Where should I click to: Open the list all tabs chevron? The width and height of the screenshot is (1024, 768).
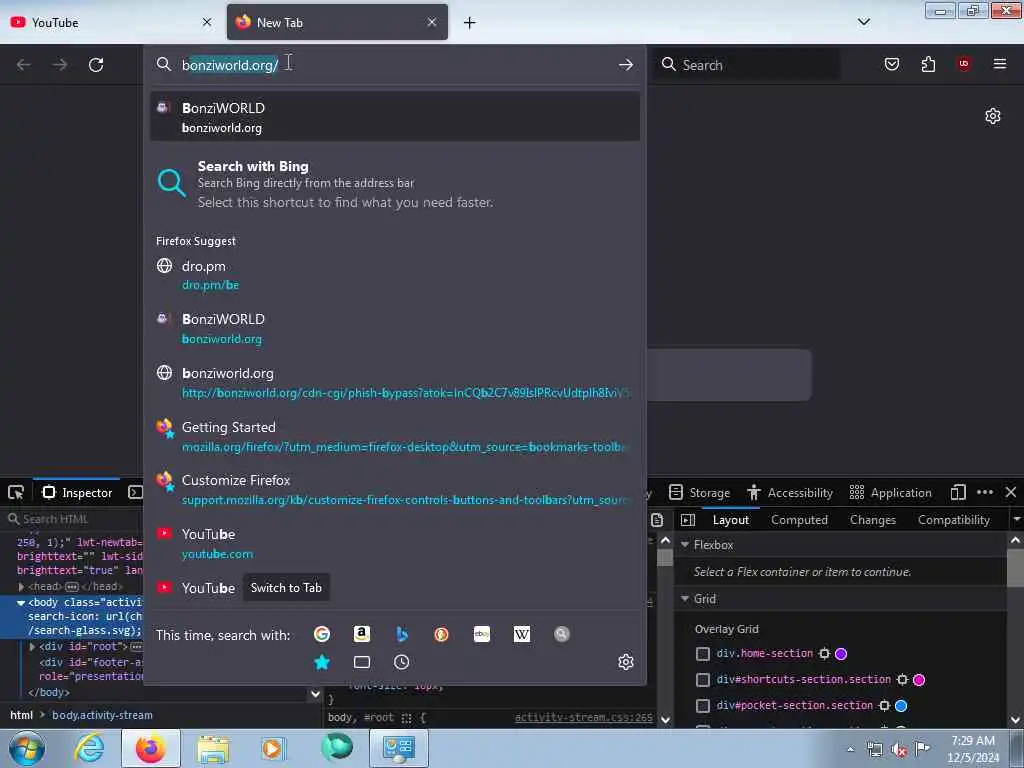tap(863, 22)
